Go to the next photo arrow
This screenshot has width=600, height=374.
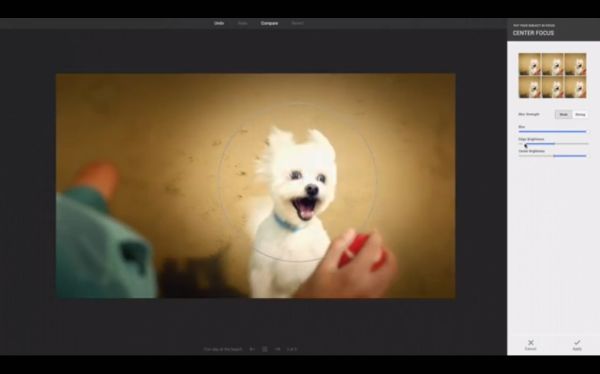tap(278, 349)
